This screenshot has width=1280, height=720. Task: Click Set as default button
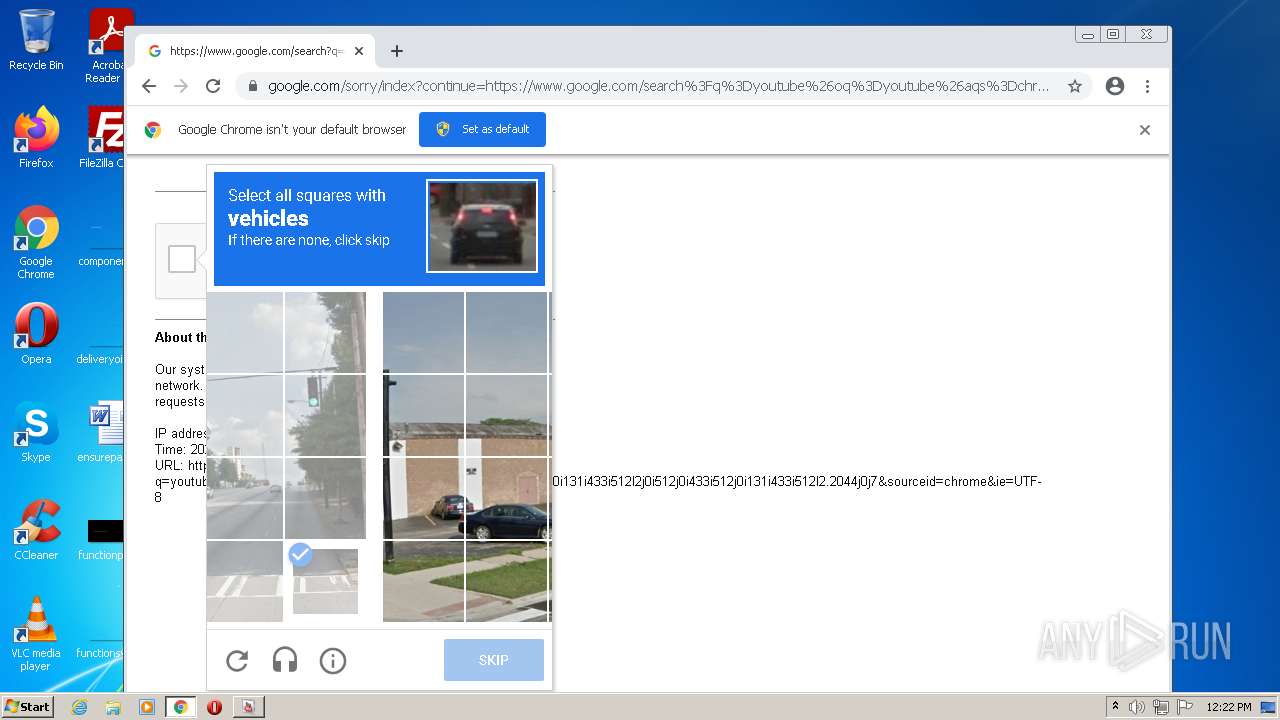(482, 129)
